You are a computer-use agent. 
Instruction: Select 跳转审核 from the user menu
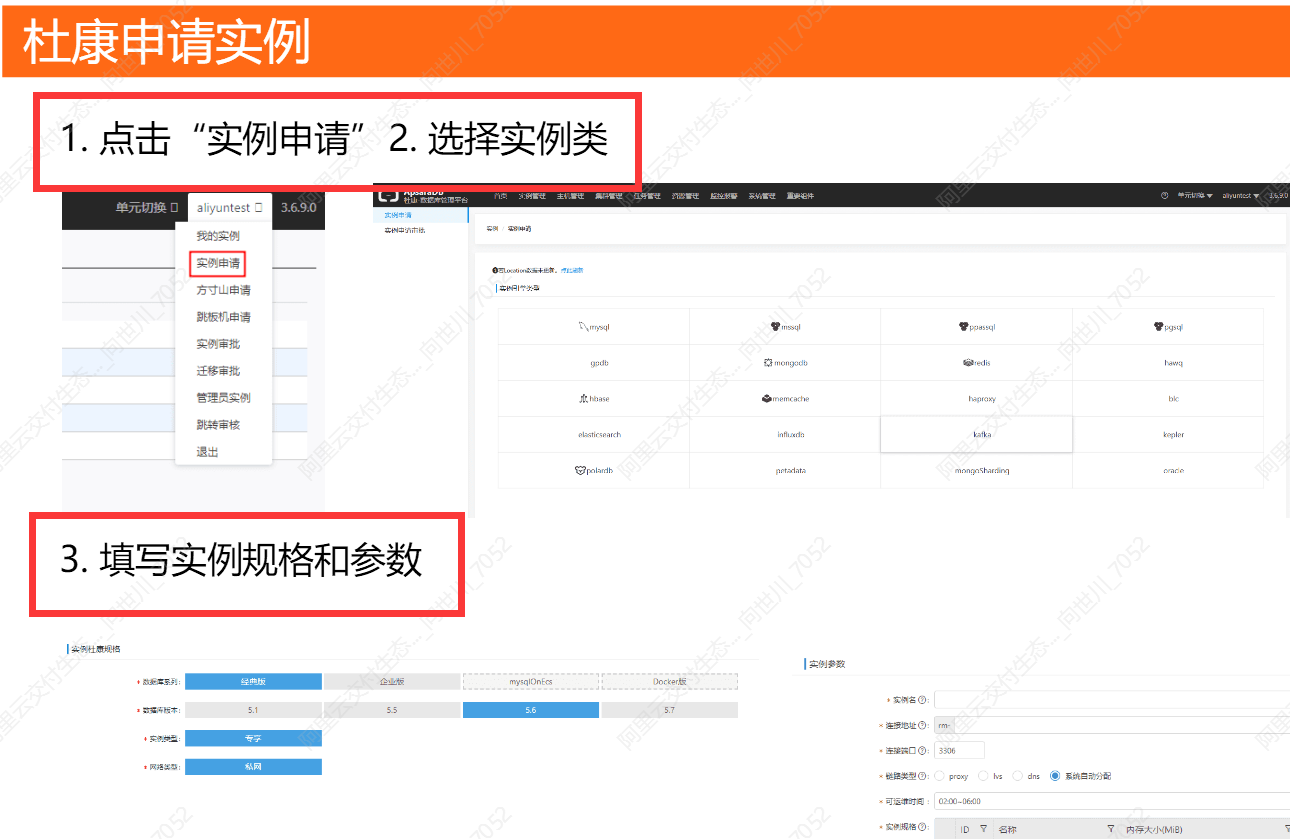[x=218, y=425]
